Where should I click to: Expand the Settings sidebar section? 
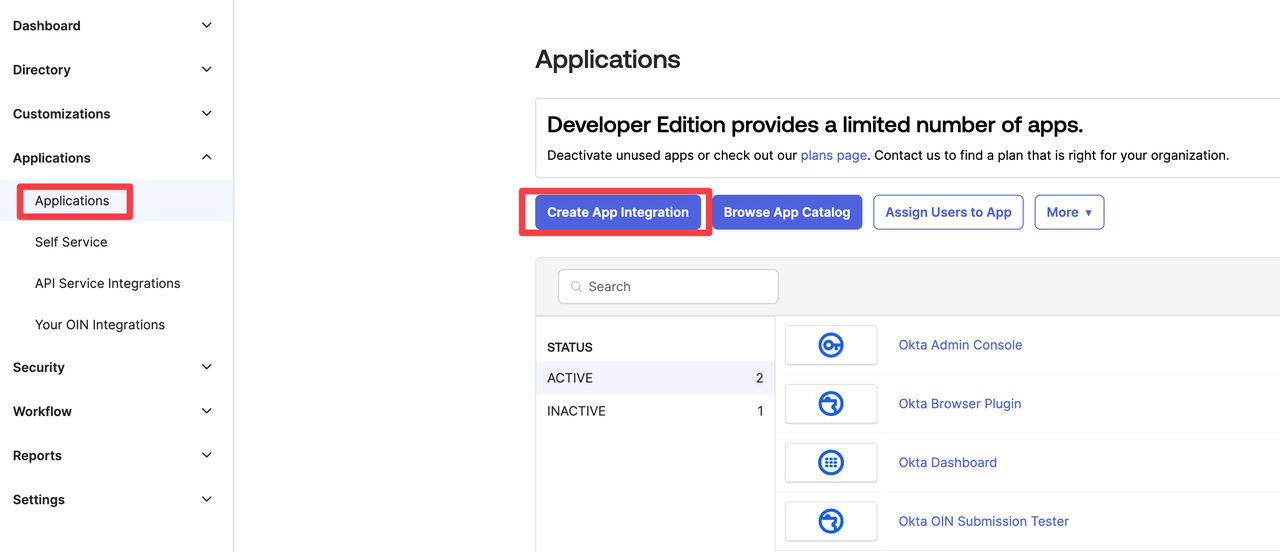(207, 499)
